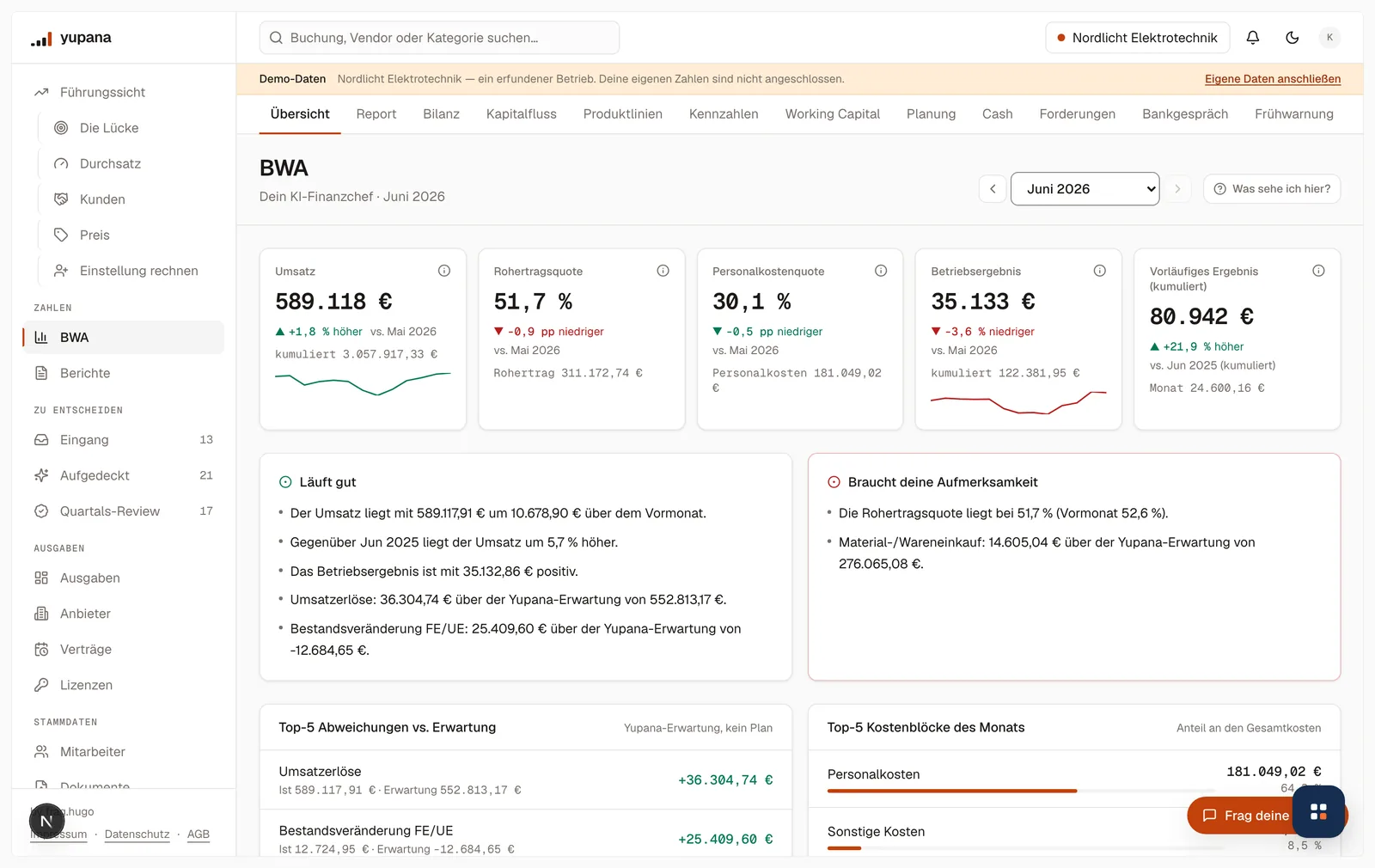Viewport: 1375px width, 868px height.
Task: Open Preis in sidebar
Action: (131, 235)
